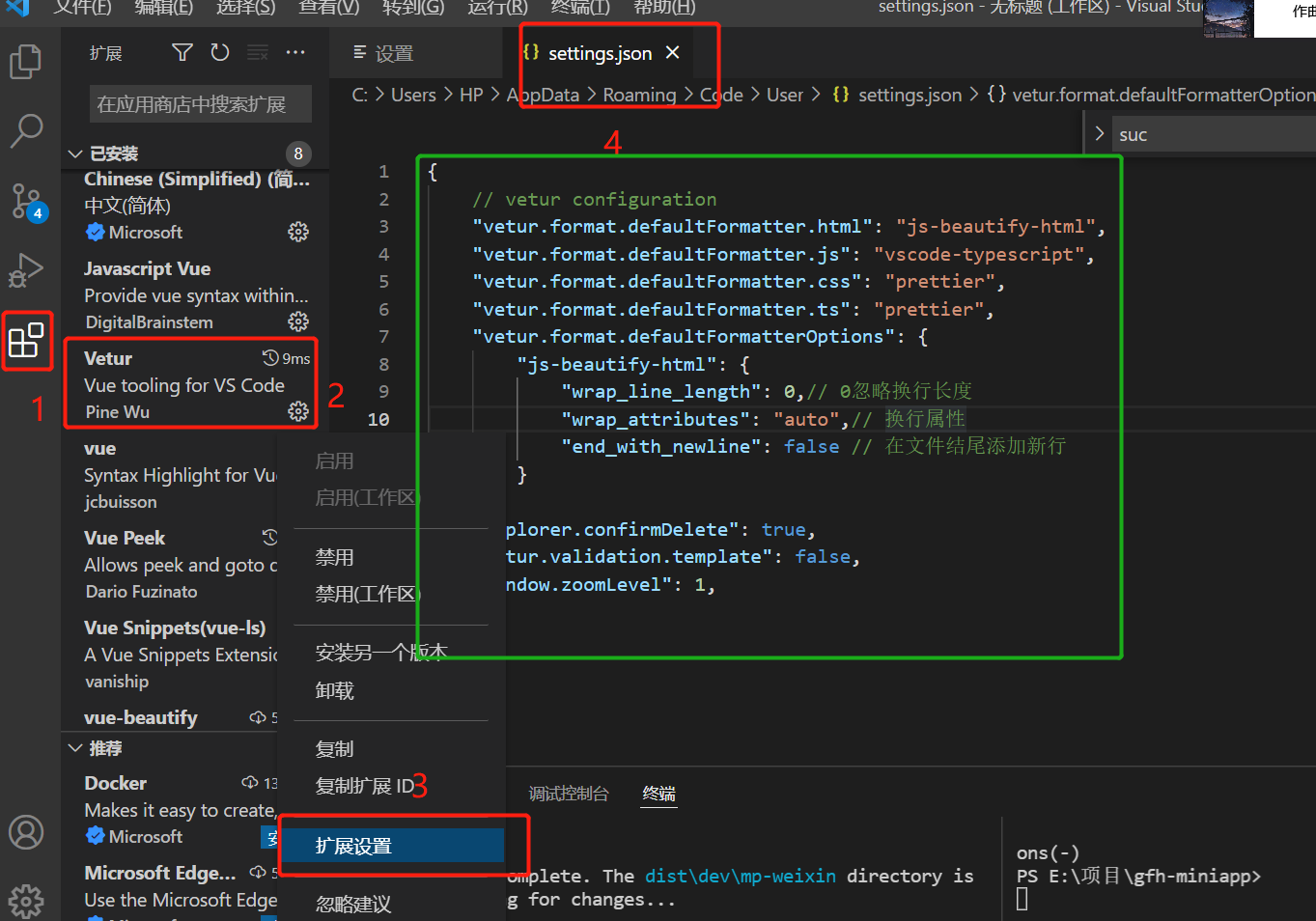Close the settings.json tab

tap(673, 52)
